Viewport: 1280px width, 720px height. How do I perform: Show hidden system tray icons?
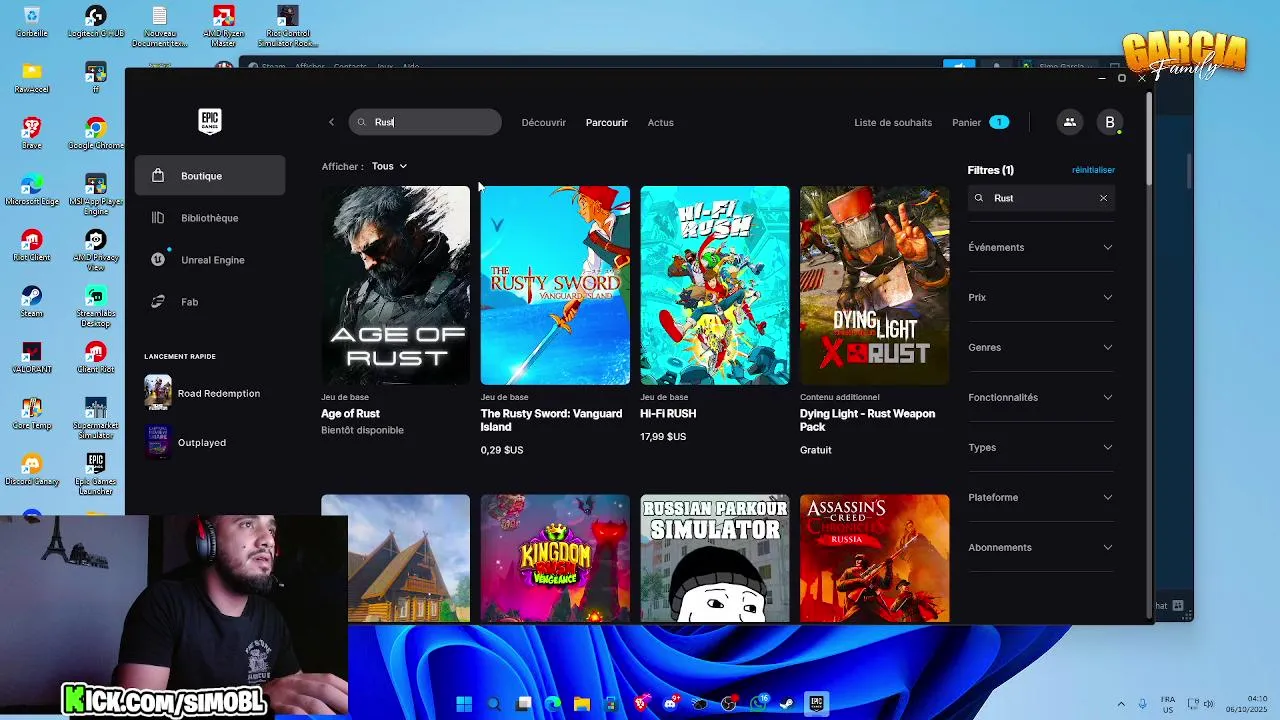1120,703
